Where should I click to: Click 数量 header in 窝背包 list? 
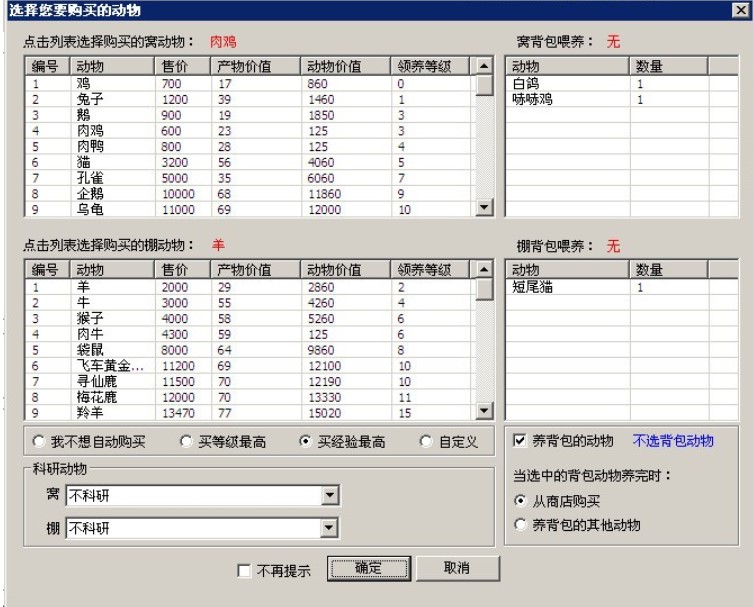[x=668, y=66]
